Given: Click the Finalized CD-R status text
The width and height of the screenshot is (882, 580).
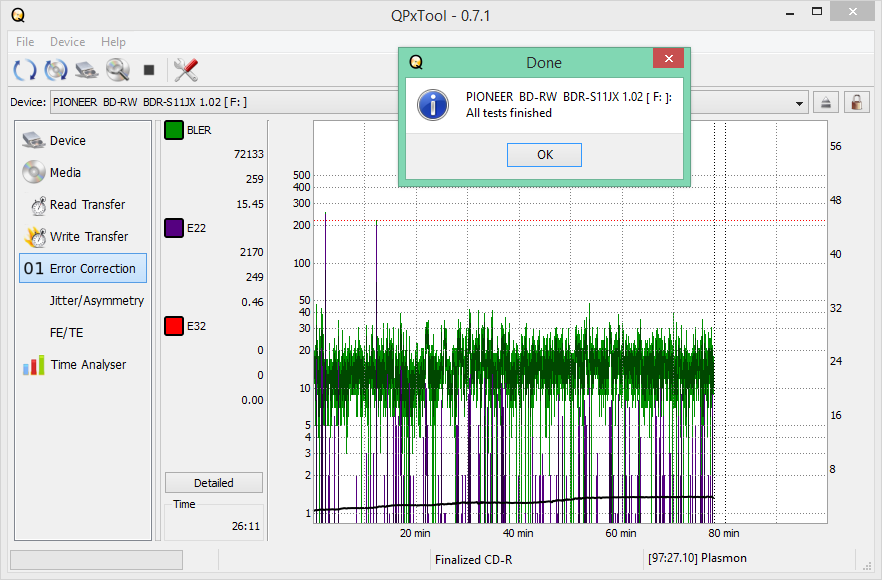Looking at the screenshot, I should tap(474, 560).
